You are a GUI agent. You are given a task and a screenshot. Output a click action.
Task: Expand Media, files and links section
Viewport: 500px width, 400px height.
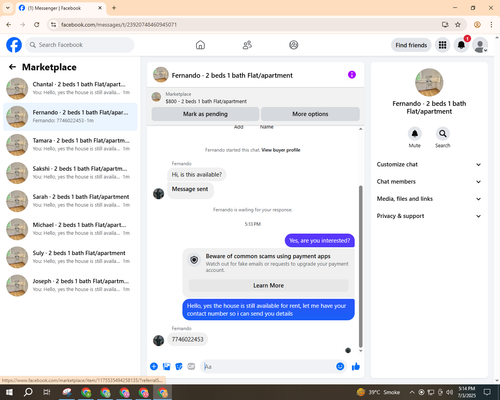click(x=429, y=199)
